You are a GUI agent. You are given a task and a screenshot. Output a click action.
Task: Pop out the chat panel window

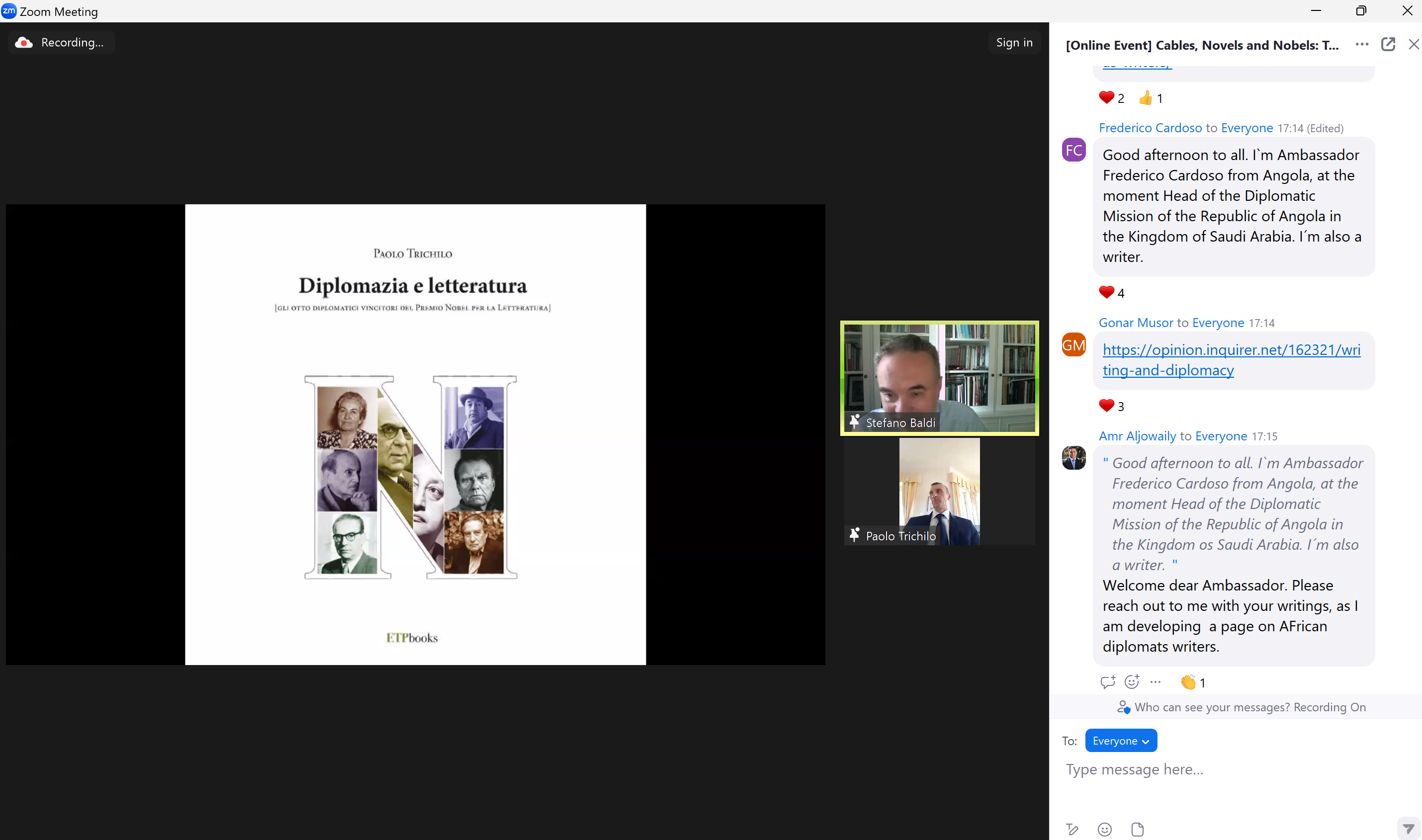click(x=1388, y=44)
